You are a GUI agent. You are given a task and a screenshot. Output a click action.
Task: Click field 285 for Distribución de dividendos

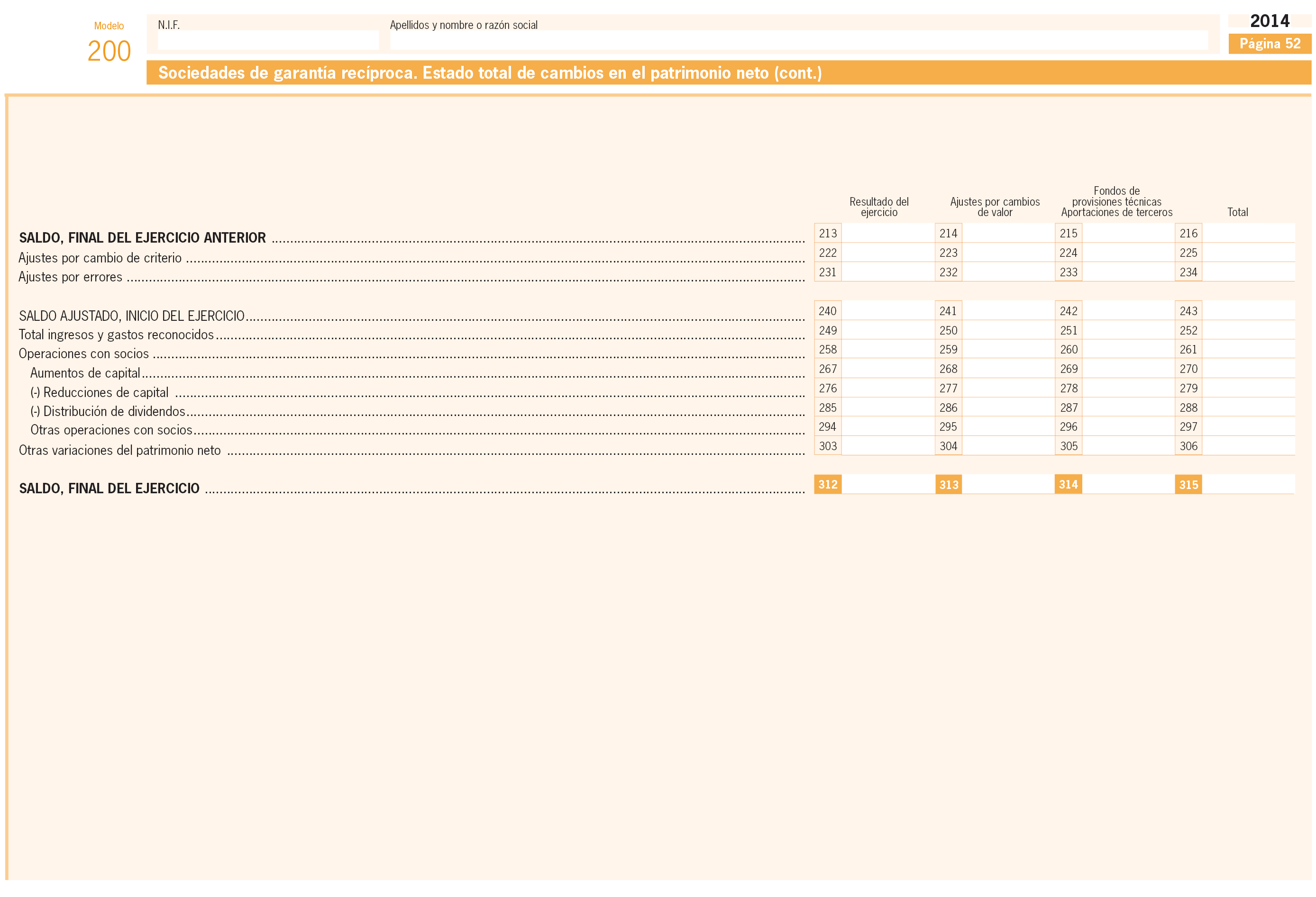tap(888, 407)
